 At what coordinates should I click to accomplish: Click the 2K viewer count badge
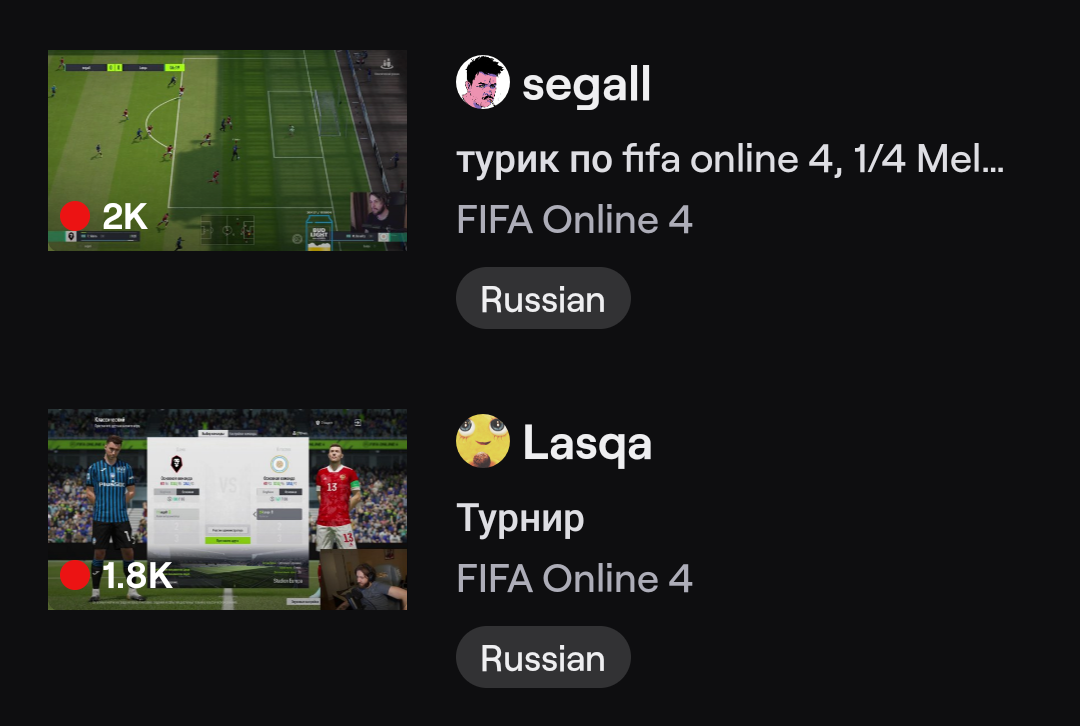point(125,216)
